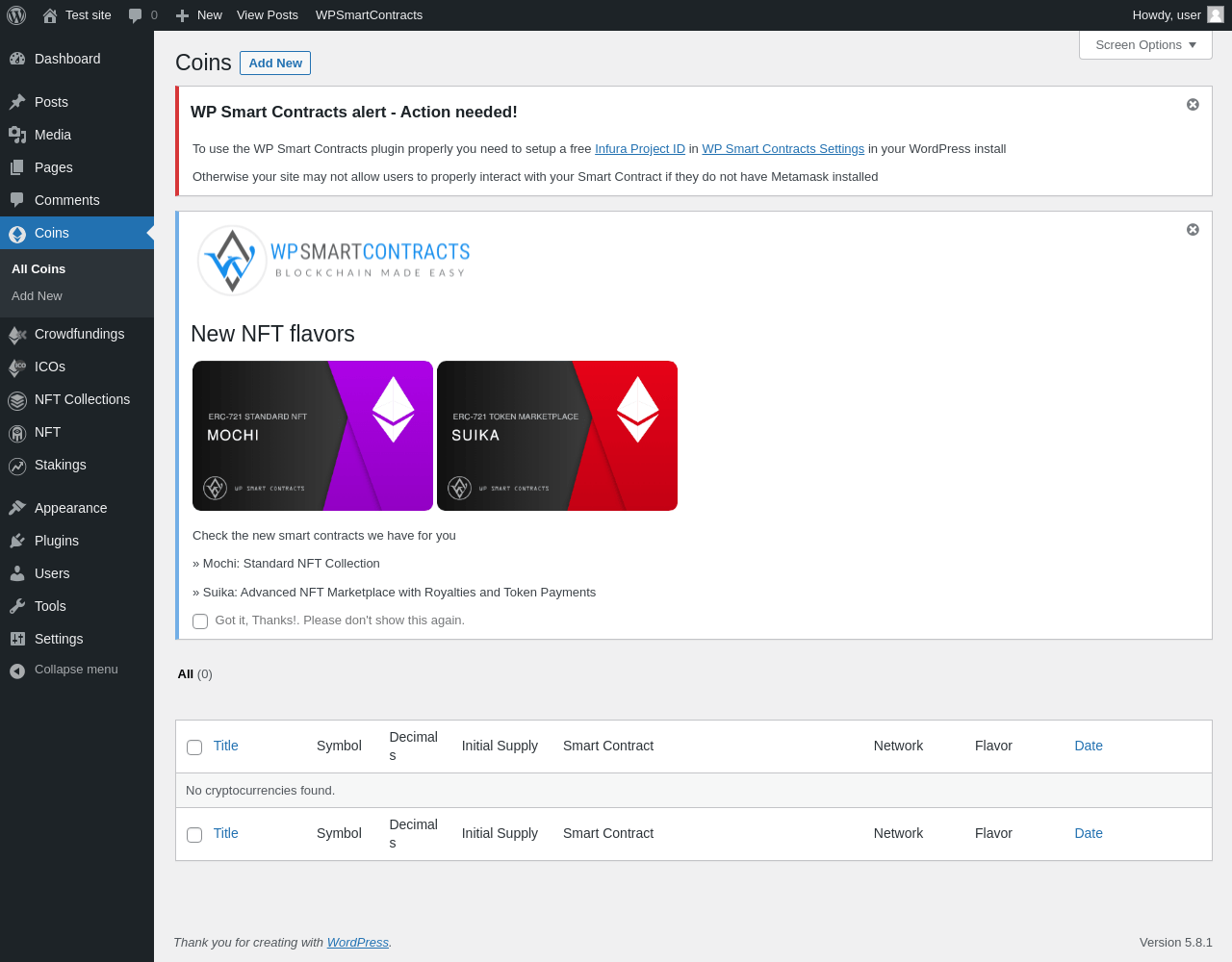Open the Infura Project ID link
This screenshot has height=962, width=1232.
[x=640, y=149]
